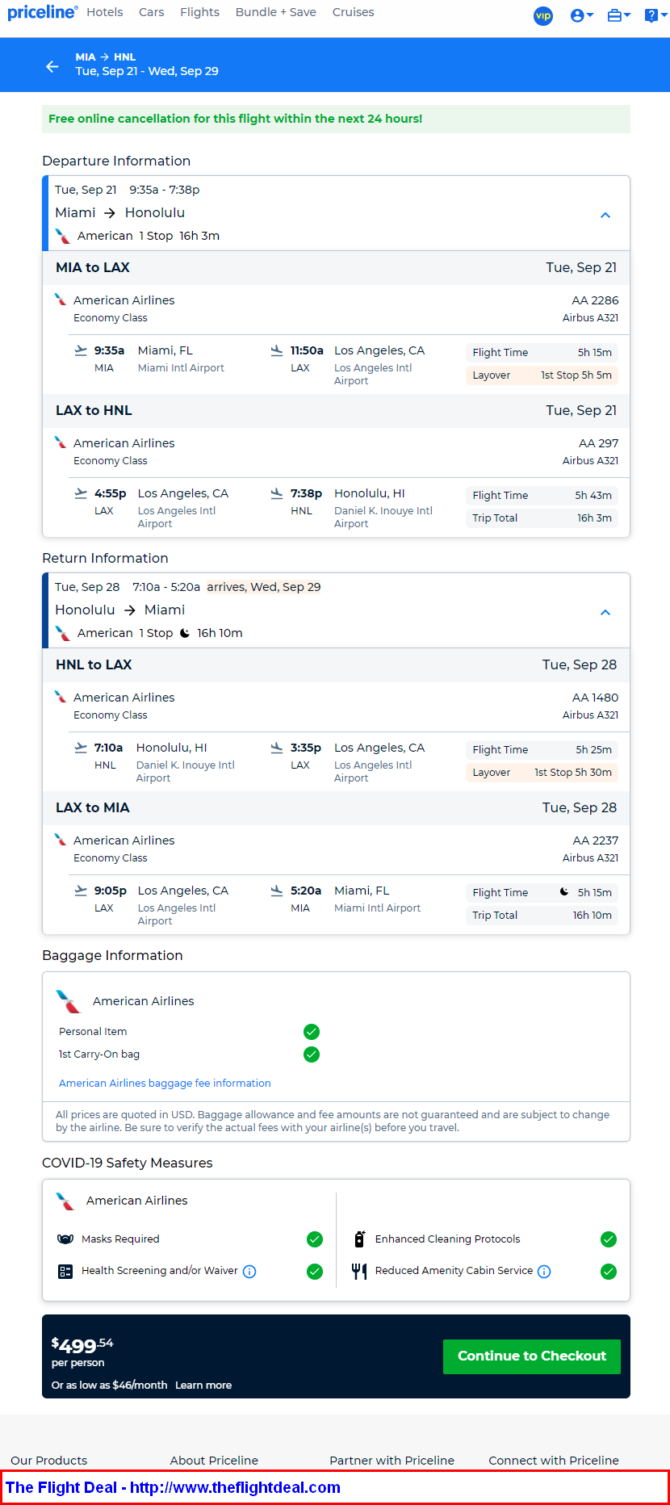This screenshot has height=1505, width=670.
Task: Click the 1st Carry-On bag green checkmark
Action: (x=311, y=1054)
